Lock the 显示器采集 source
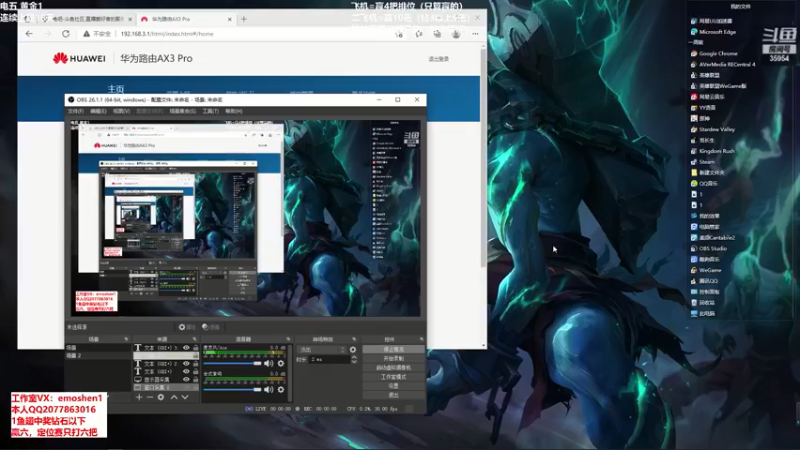The height and width of the screenshot is (450, 800). 195,380
